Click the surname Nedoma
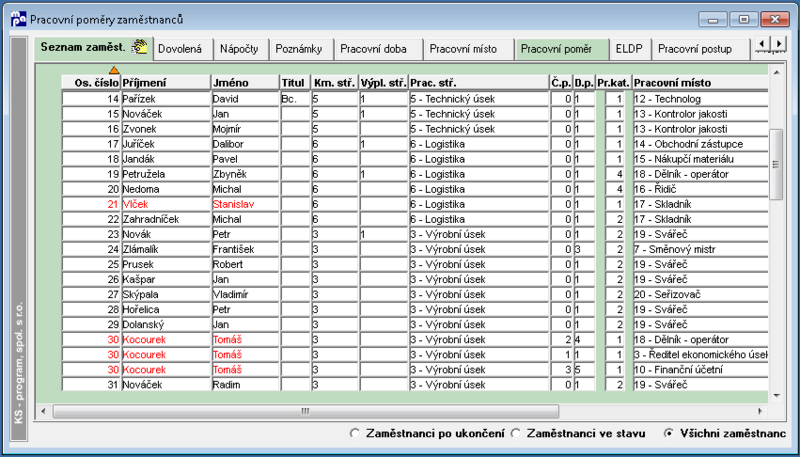Screen dimensions: 800x457 click(x=166, y=189)
